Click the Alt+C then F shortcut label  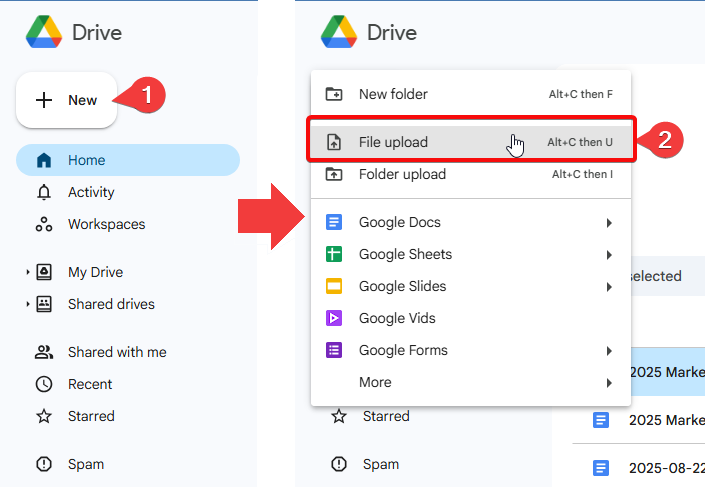pos(580,94)
